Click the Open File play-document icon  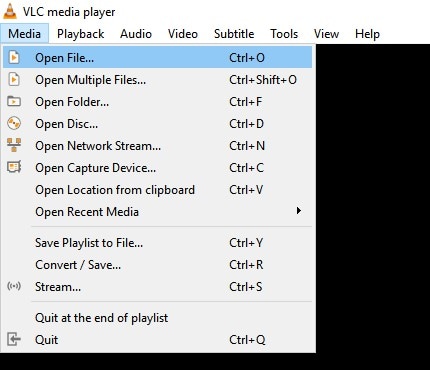pos(14,57)
